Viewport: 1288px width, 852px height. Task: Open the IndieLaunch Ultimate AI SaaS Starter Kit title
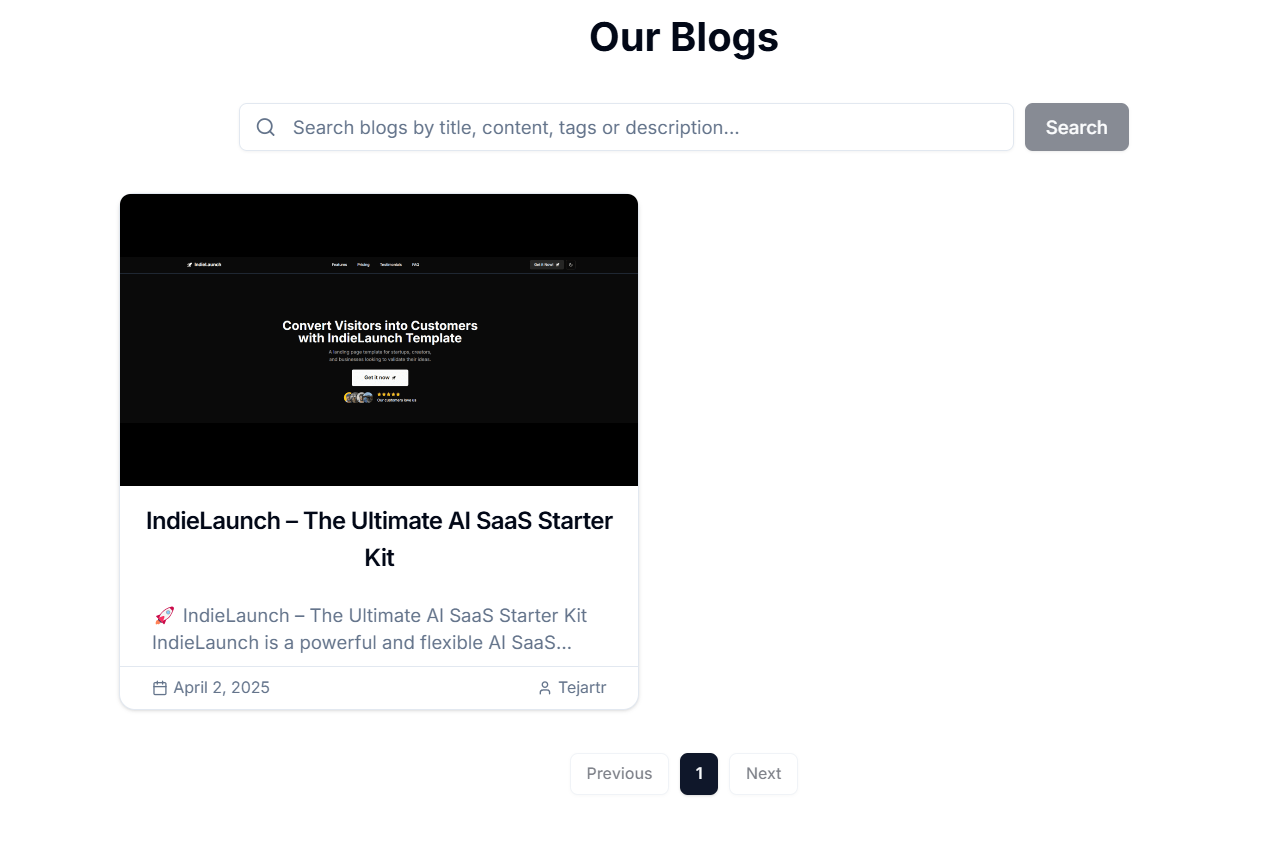[x=379, y=539]
